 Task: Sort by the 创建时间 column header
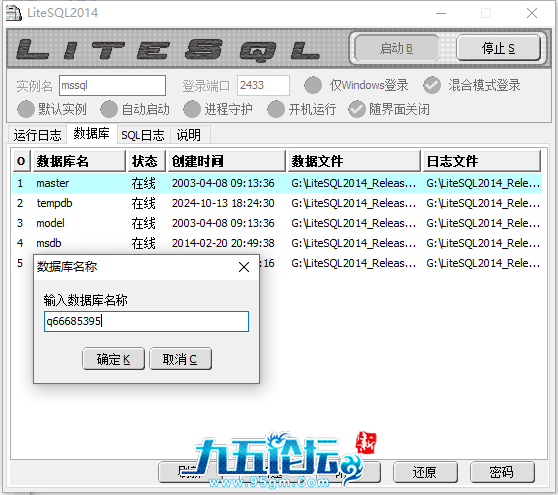coord(227,161)
